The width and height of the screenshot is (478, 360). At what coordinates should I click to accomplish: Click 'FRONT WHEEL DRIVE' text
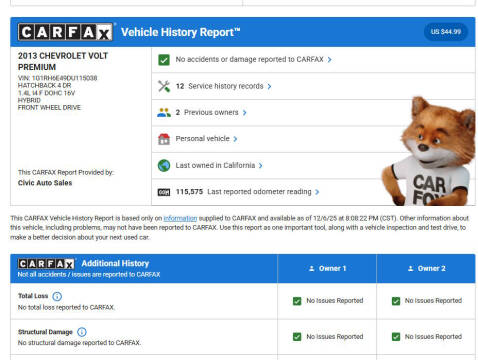pos(49,107)
